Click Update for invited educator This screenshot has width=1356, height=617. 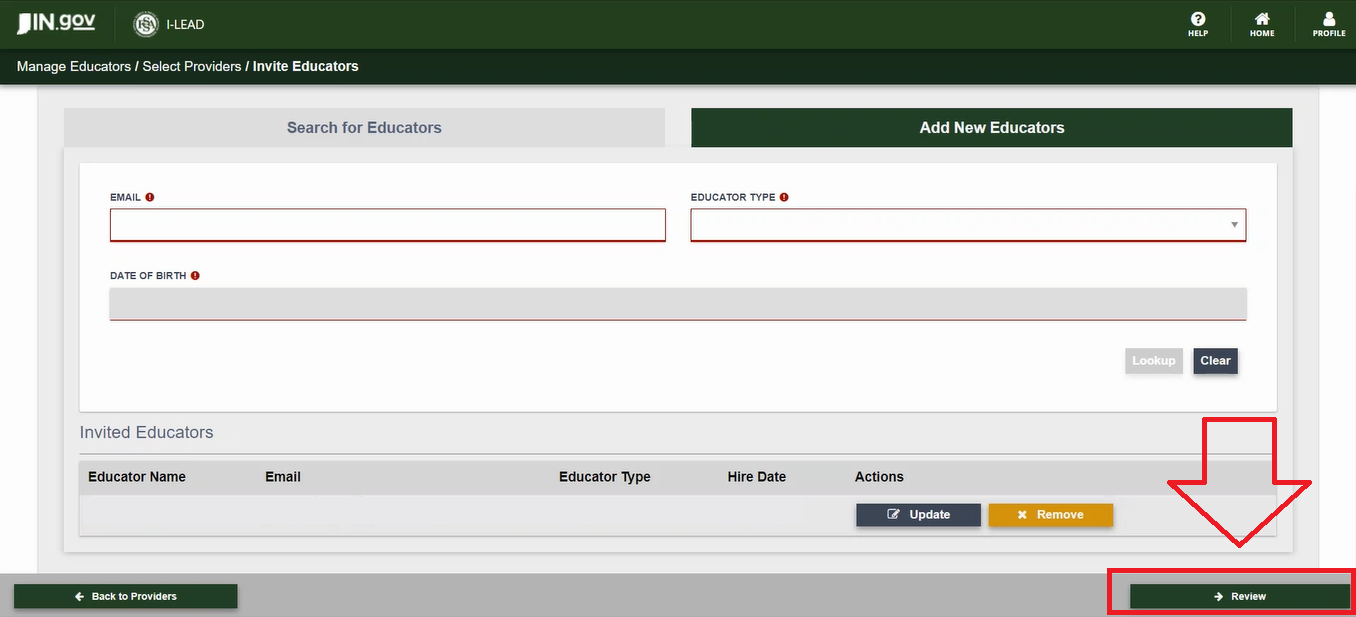point(918,514)
